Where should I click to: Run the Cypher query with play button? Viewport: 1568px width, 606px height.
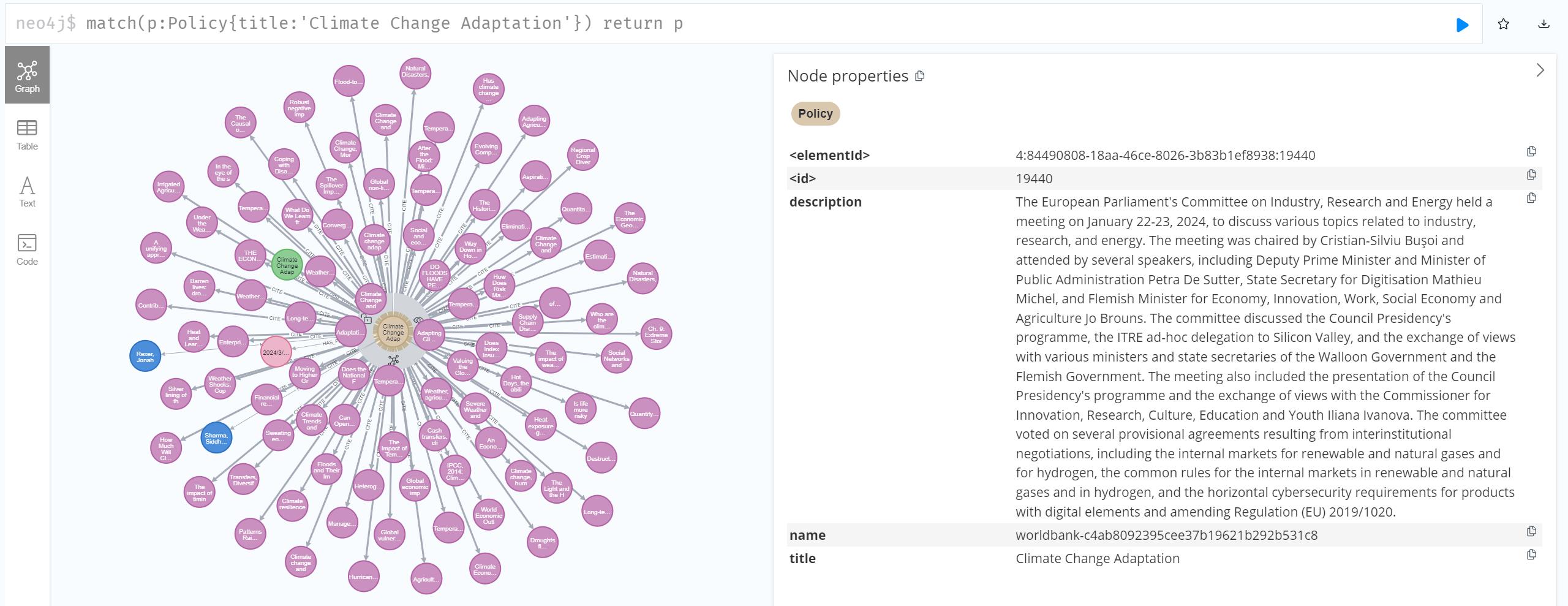(x=1462, y=25)
